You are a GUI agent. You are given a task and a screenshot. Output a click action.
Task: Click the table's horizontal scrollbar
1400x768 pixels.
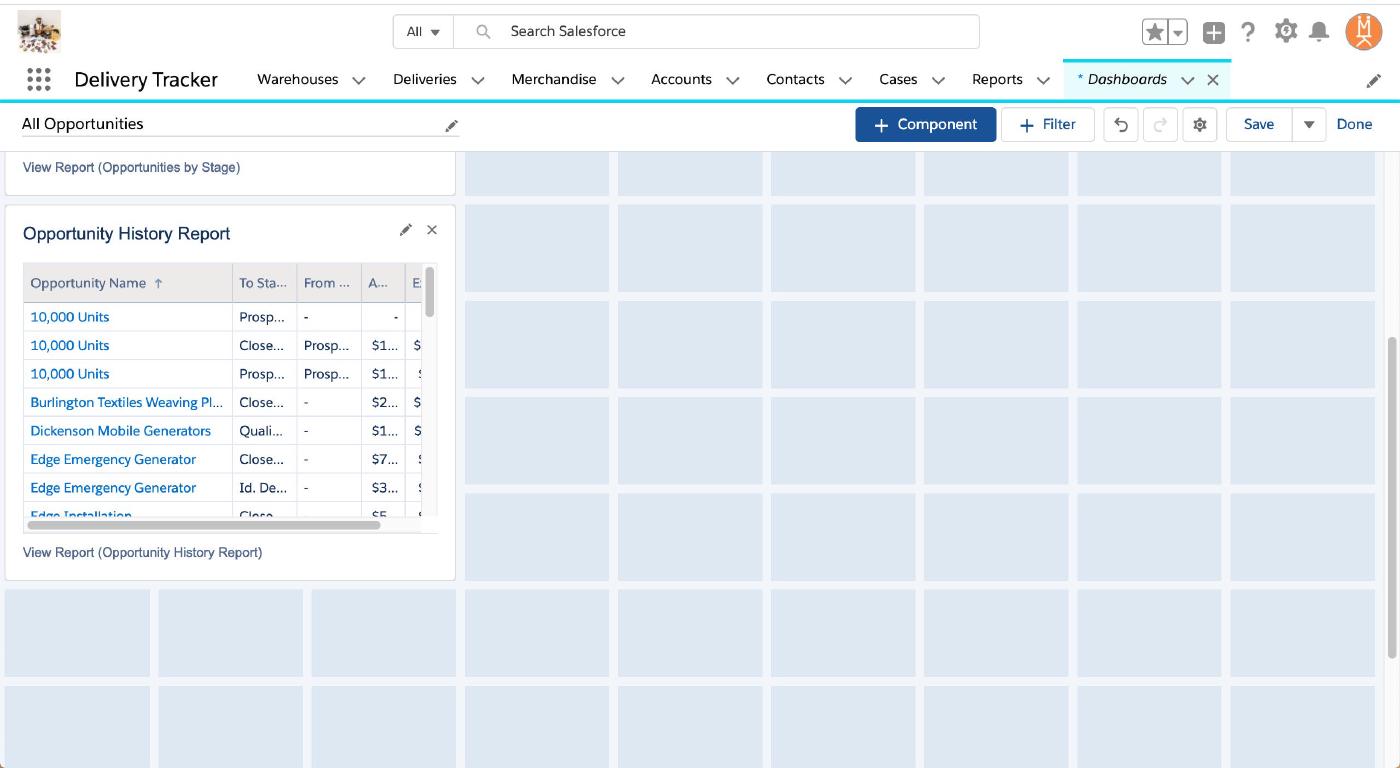[x=204, y=524]
